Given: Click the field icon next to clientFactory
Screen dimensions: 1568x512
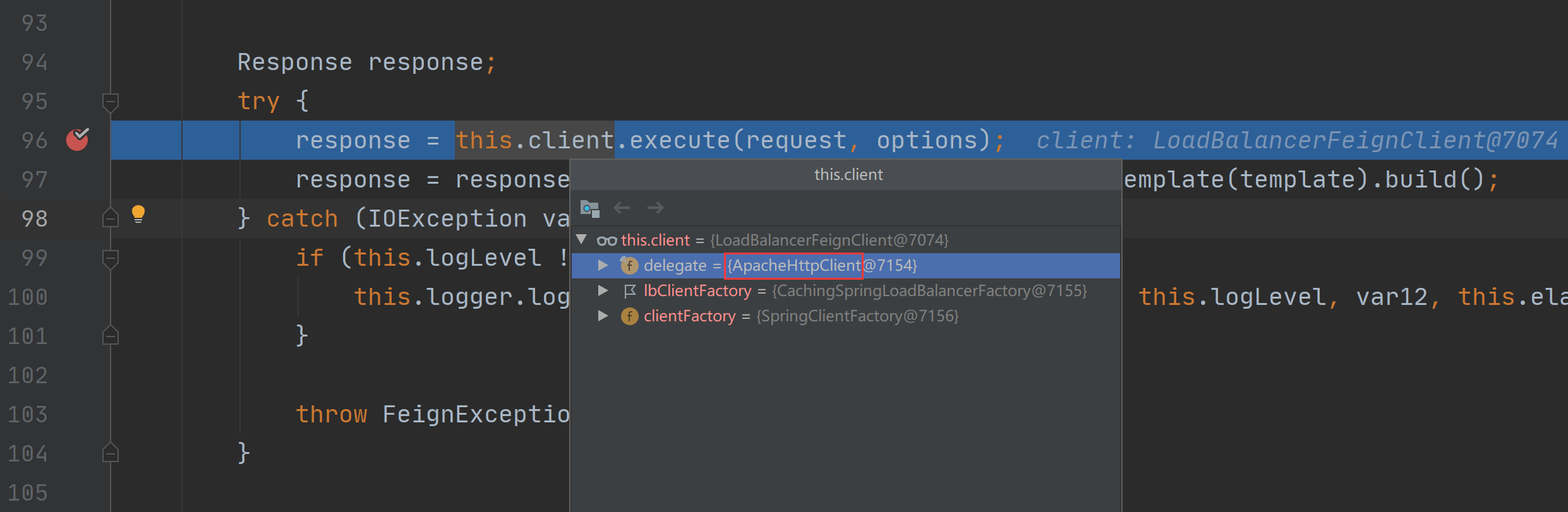Looking at the screenshot, I should (629, 316).
